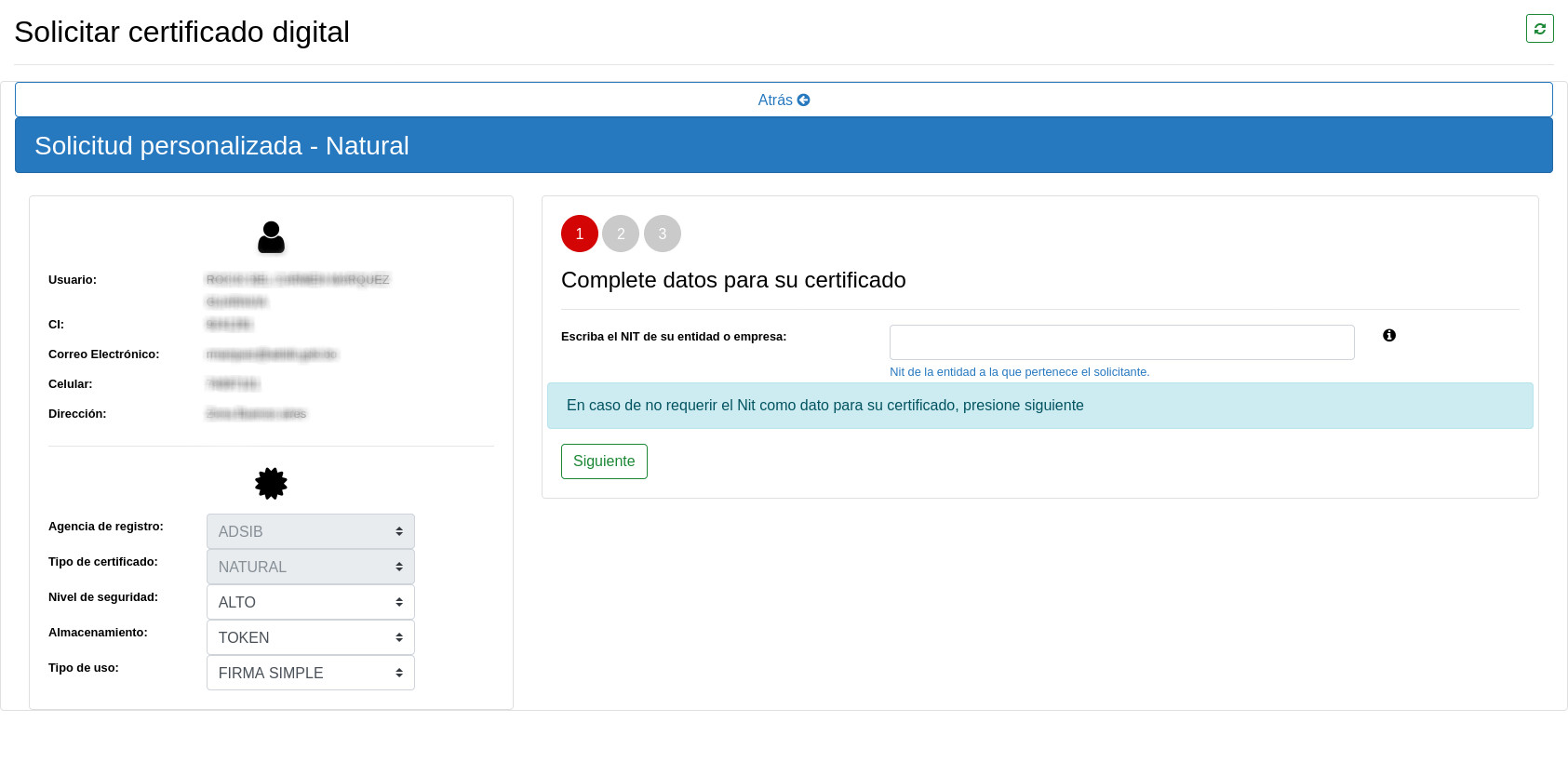This screenshot has height=762, width=1568.
Task: Click the user profile silhouette icon
Action: pyautogui.click(x=271, y=237)
